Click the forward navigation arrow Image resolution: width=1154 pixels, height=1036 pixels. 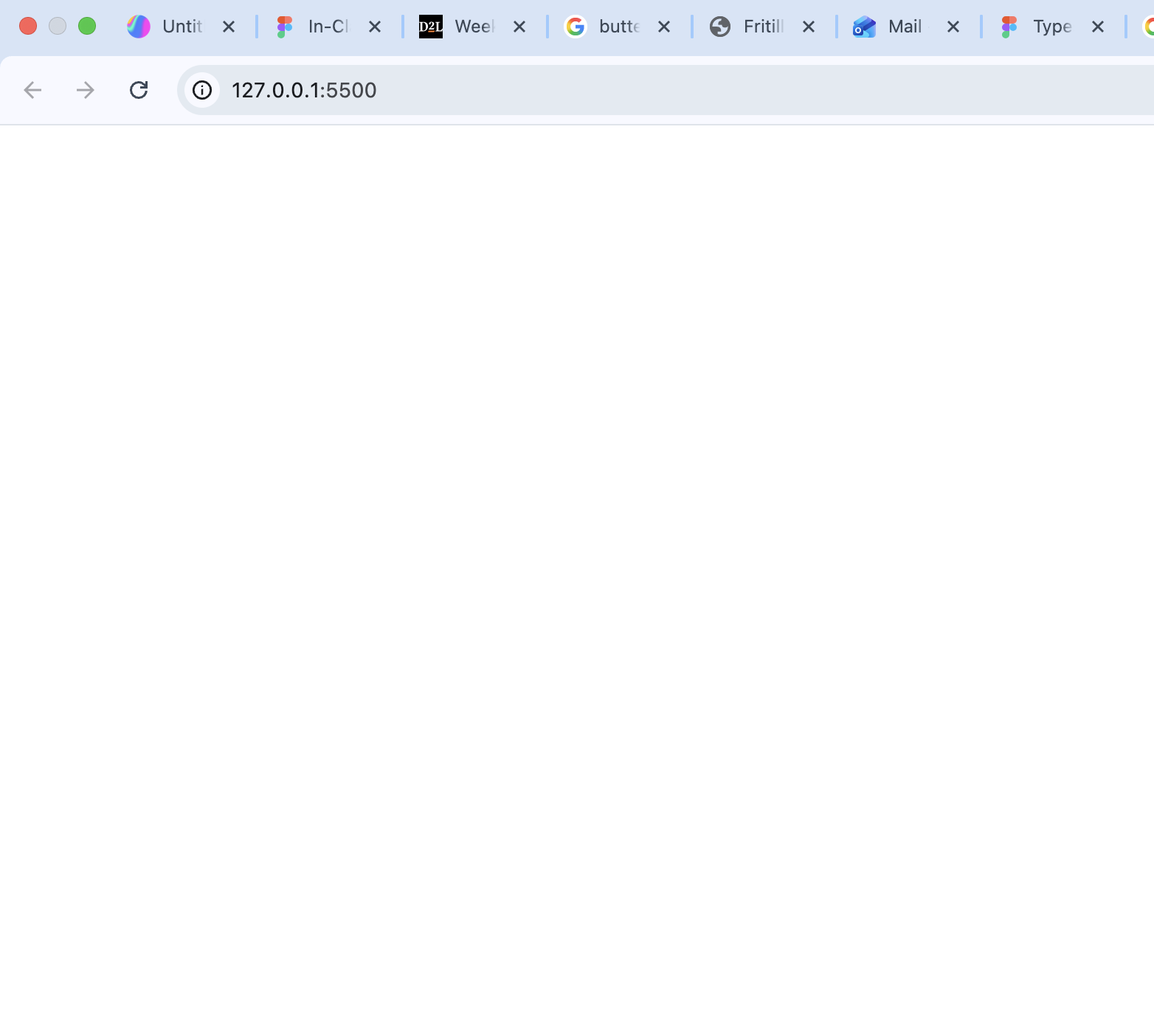click(85, 89)
